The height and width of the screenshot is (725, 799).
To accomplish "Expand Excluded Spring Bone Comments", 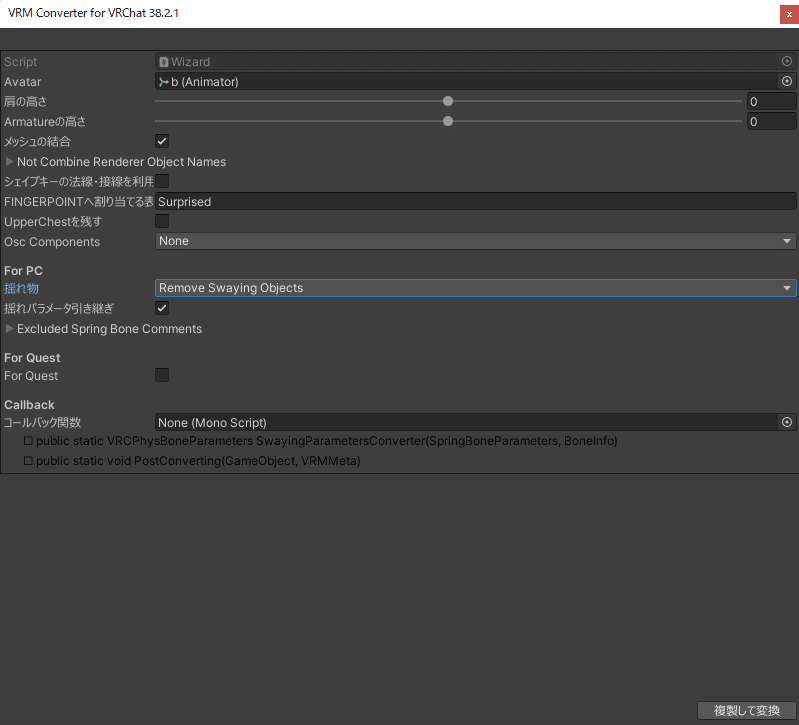I will (9, 329).
